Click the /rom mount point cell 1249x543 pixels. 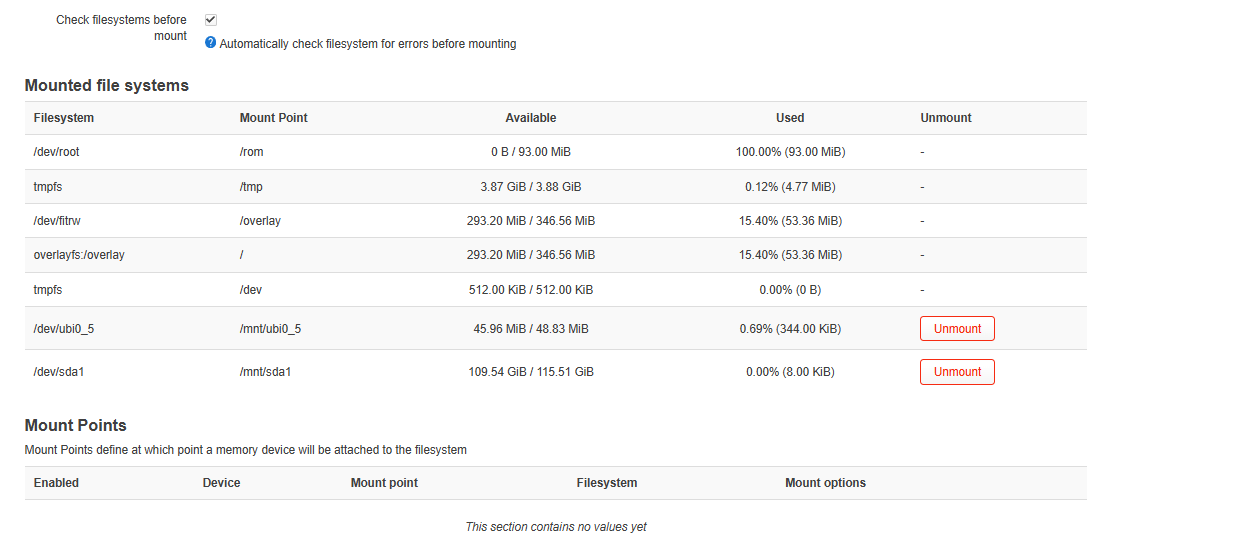click(251, 152)
